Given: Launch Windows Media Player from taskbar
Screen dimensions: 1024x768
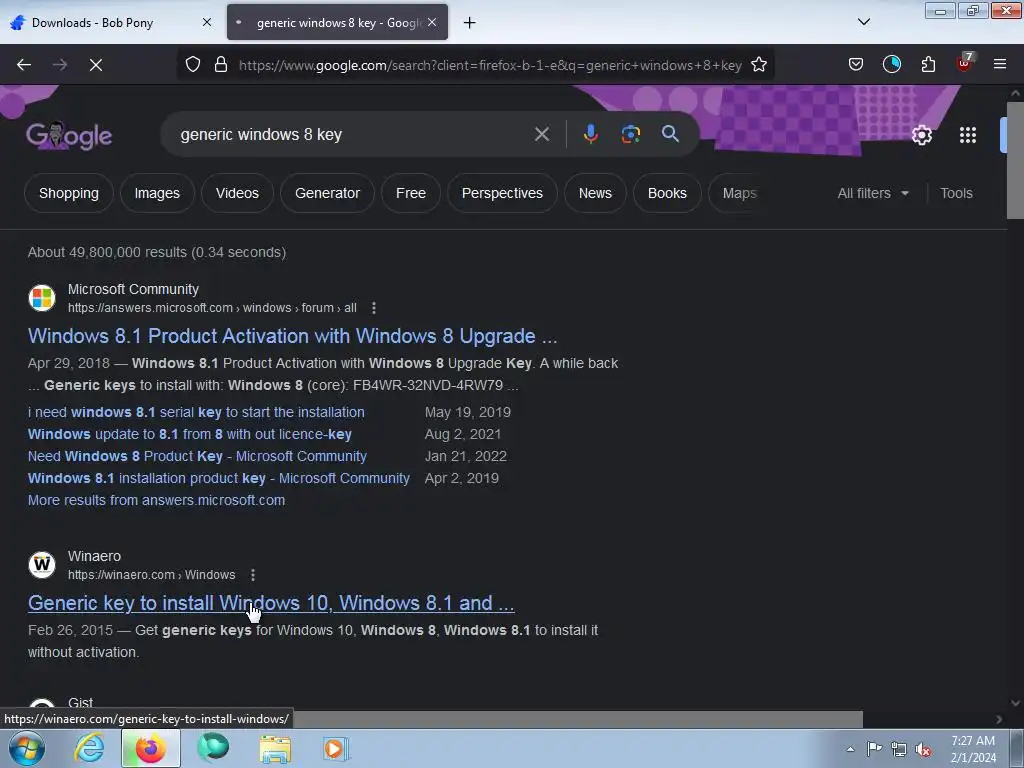Looking at the screenshot, I should 337,748.
